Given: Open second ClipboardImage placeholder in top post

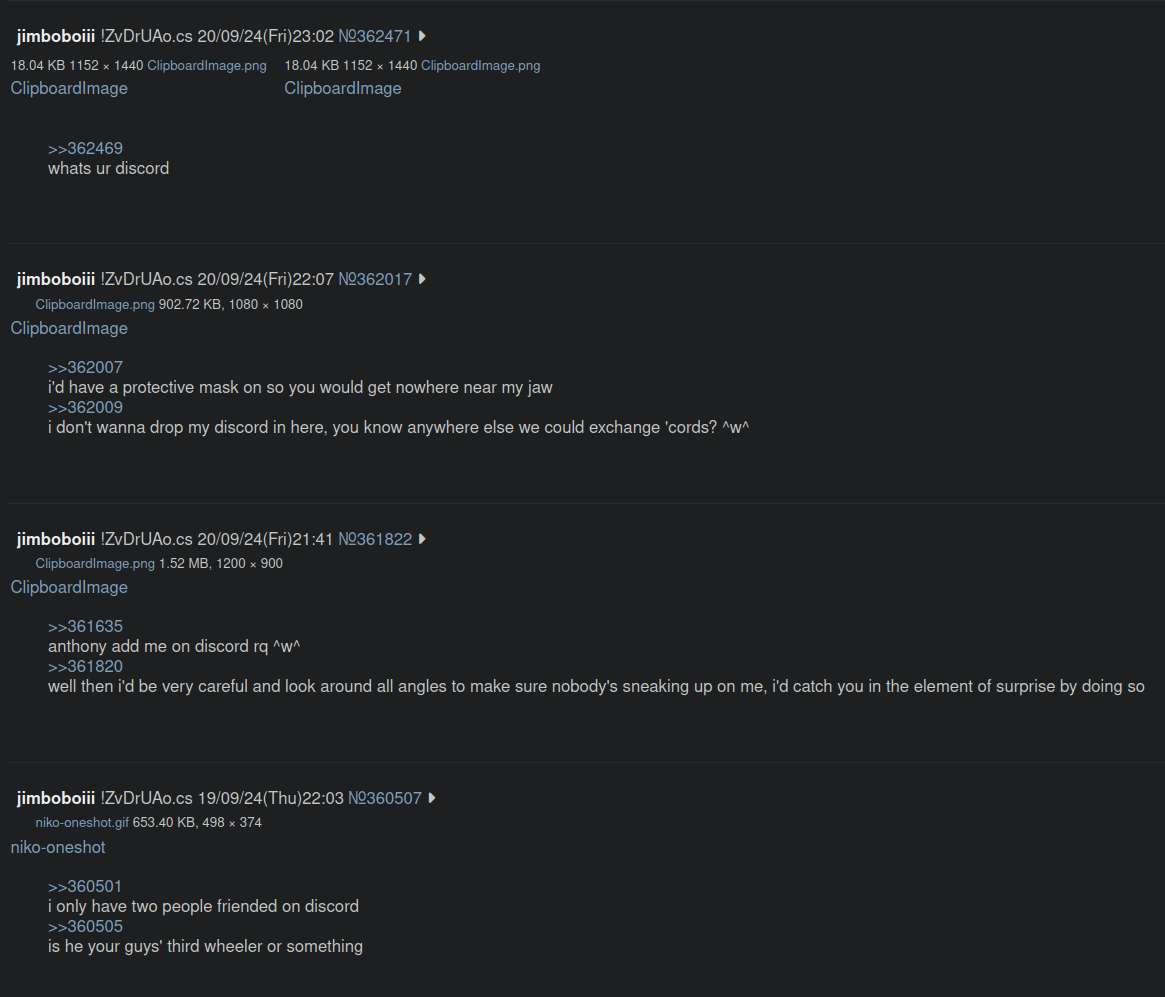Looking at the screenshot, I should click(343, 88).
